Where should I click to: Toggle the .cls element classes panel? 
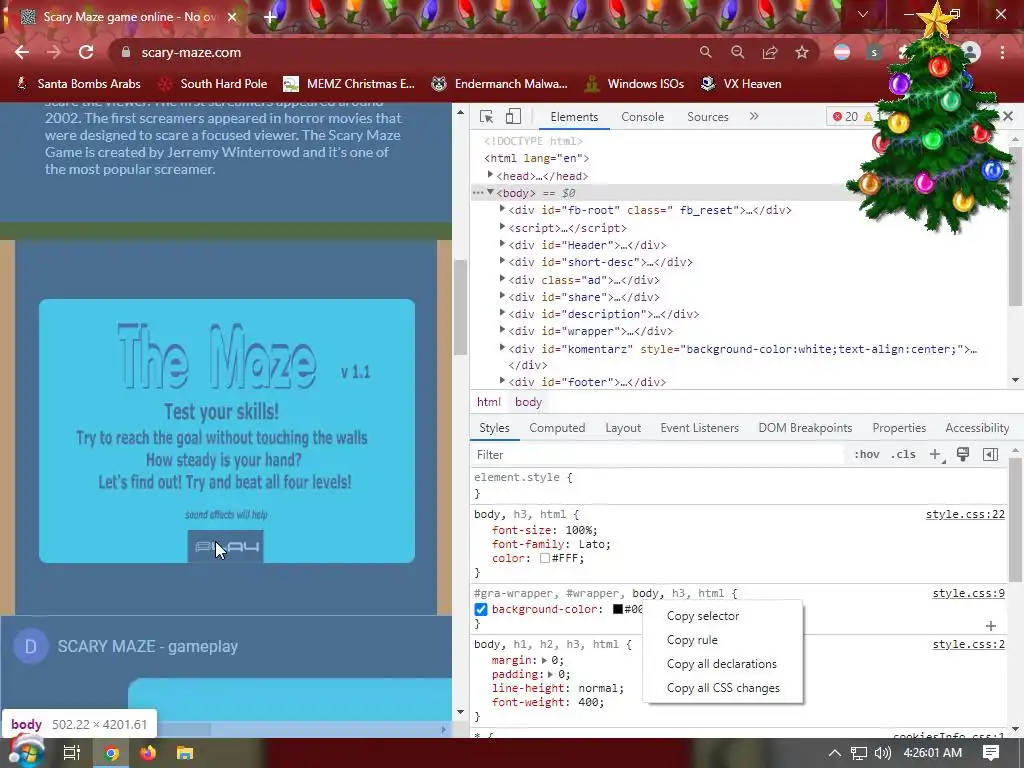(903, 455)
